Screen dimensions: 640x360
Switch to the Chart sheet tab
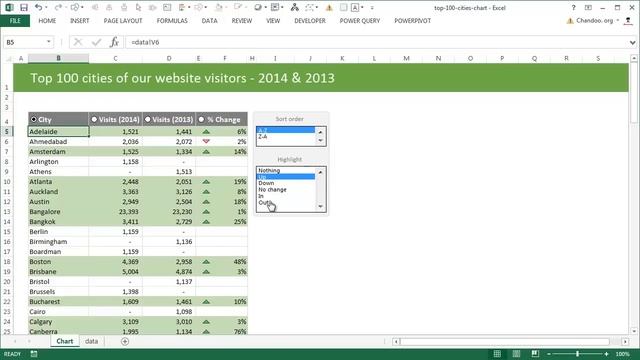[x=64, y=341]
